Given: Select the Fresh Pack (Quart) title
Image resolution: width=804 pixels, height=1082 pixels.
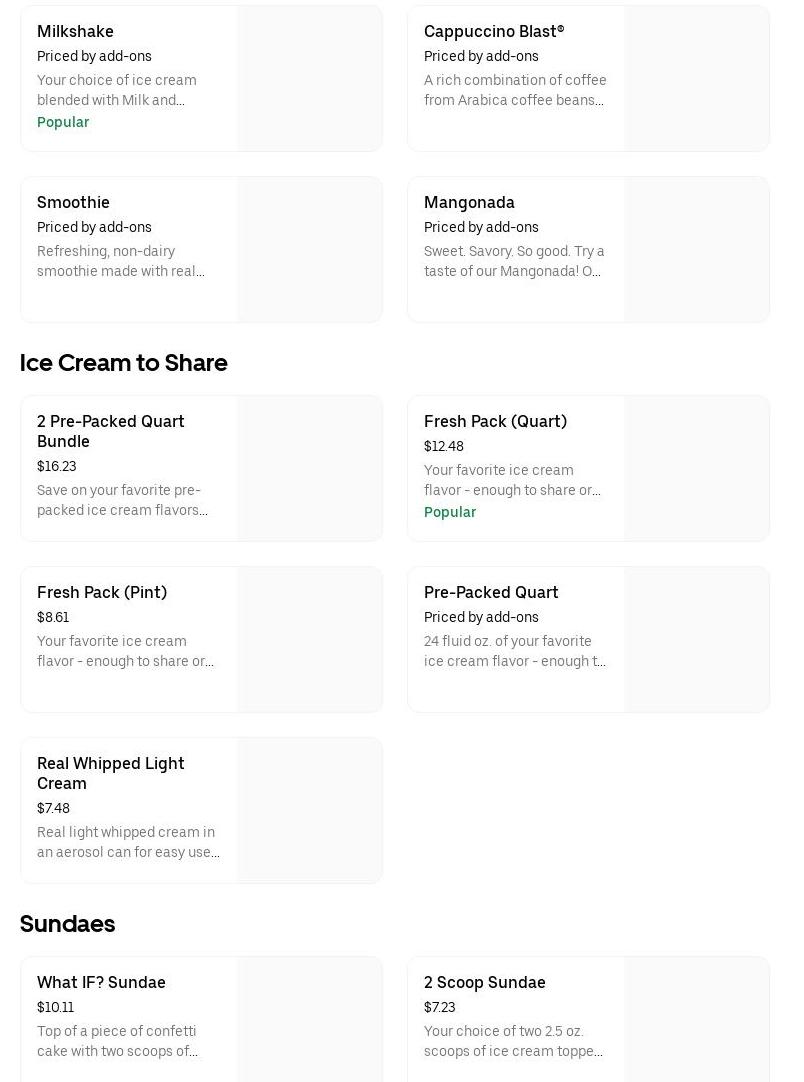Looking at the screenshot, I should pyautogui.click(x=495, y=422).
